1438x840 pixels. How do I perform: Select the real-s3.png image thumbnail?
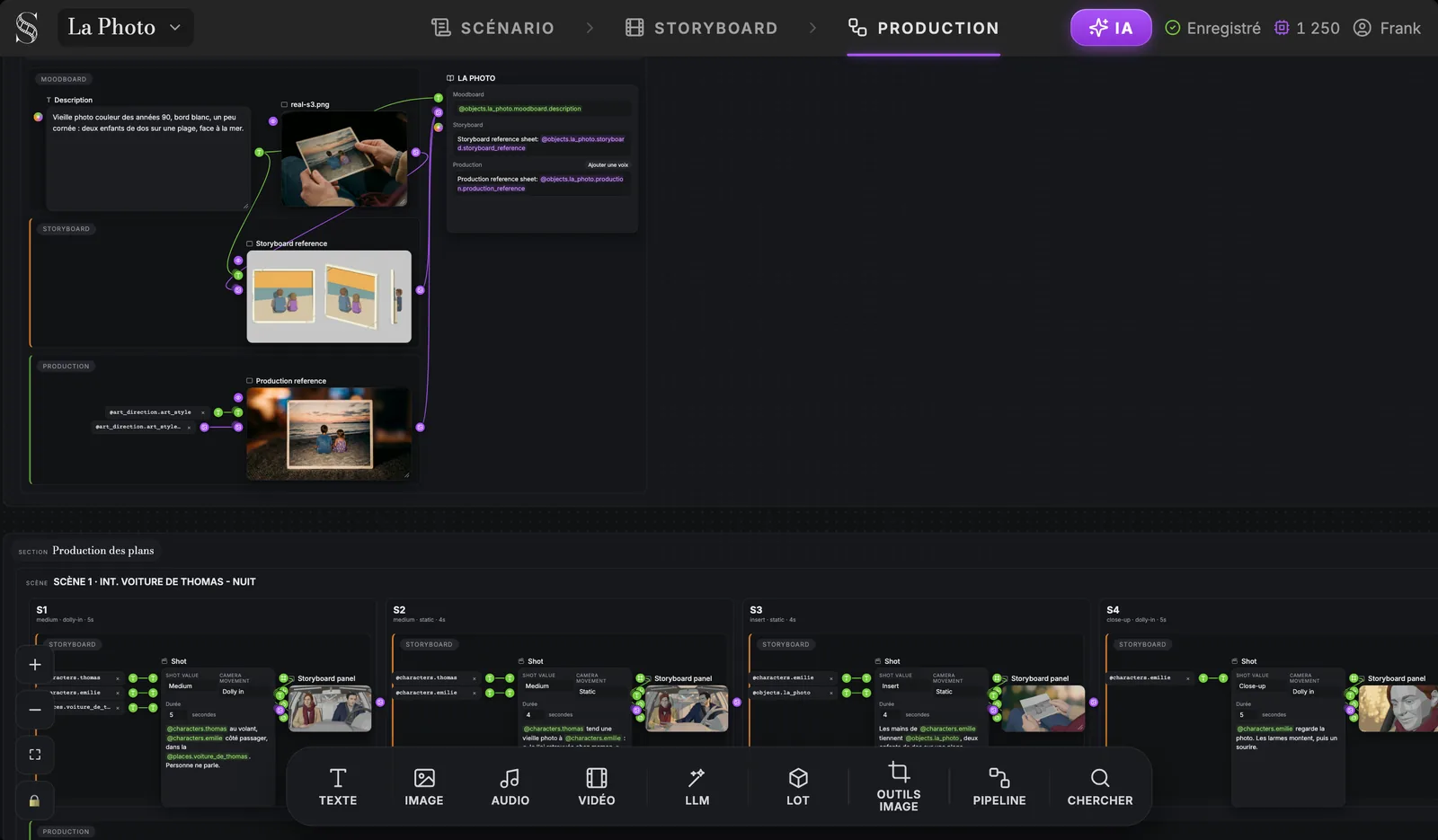[x=344, y=159]
